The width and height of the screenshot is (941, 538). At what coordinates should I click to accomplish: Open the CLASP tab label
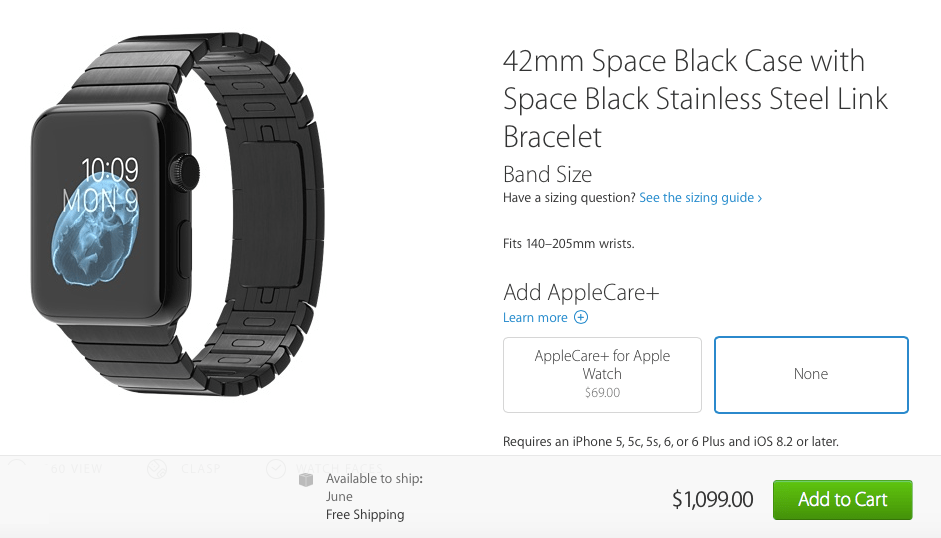coord(202,468)
